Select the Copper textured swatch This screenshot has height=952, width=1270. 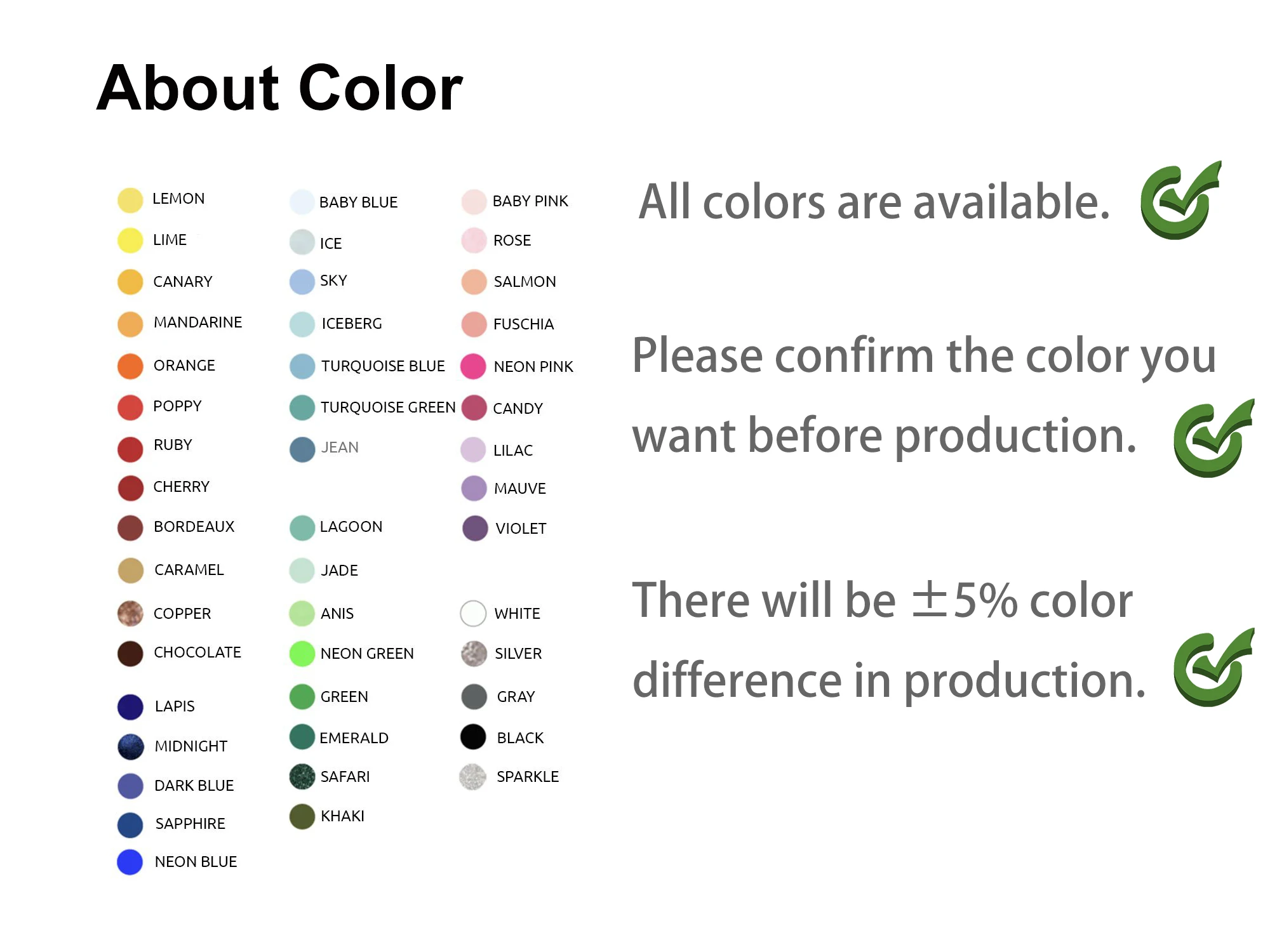130,613
